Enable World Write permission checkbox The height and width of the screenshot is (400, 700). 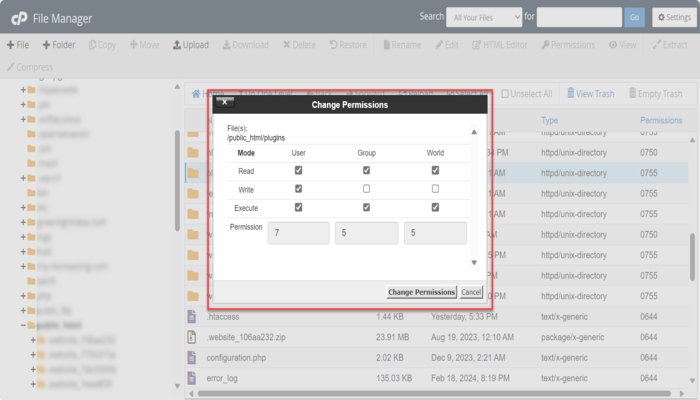[x=435, y=189]
